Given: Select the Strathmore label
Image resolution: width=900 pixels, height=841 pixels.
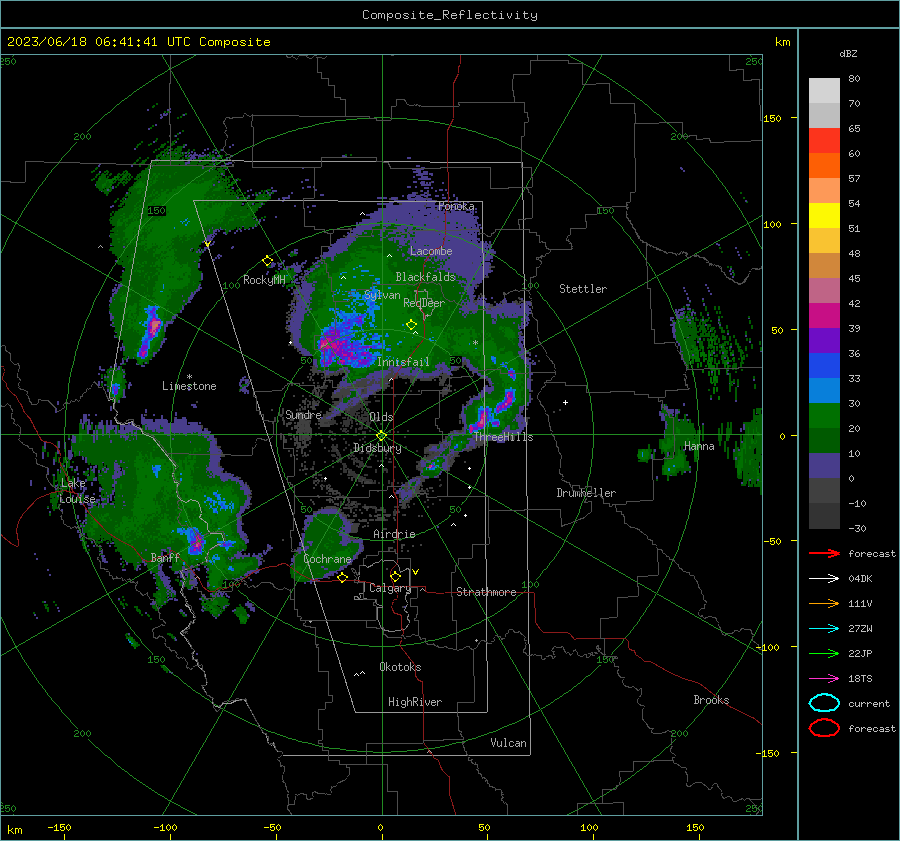Looking at the screenshot, I should click(486, 592).
